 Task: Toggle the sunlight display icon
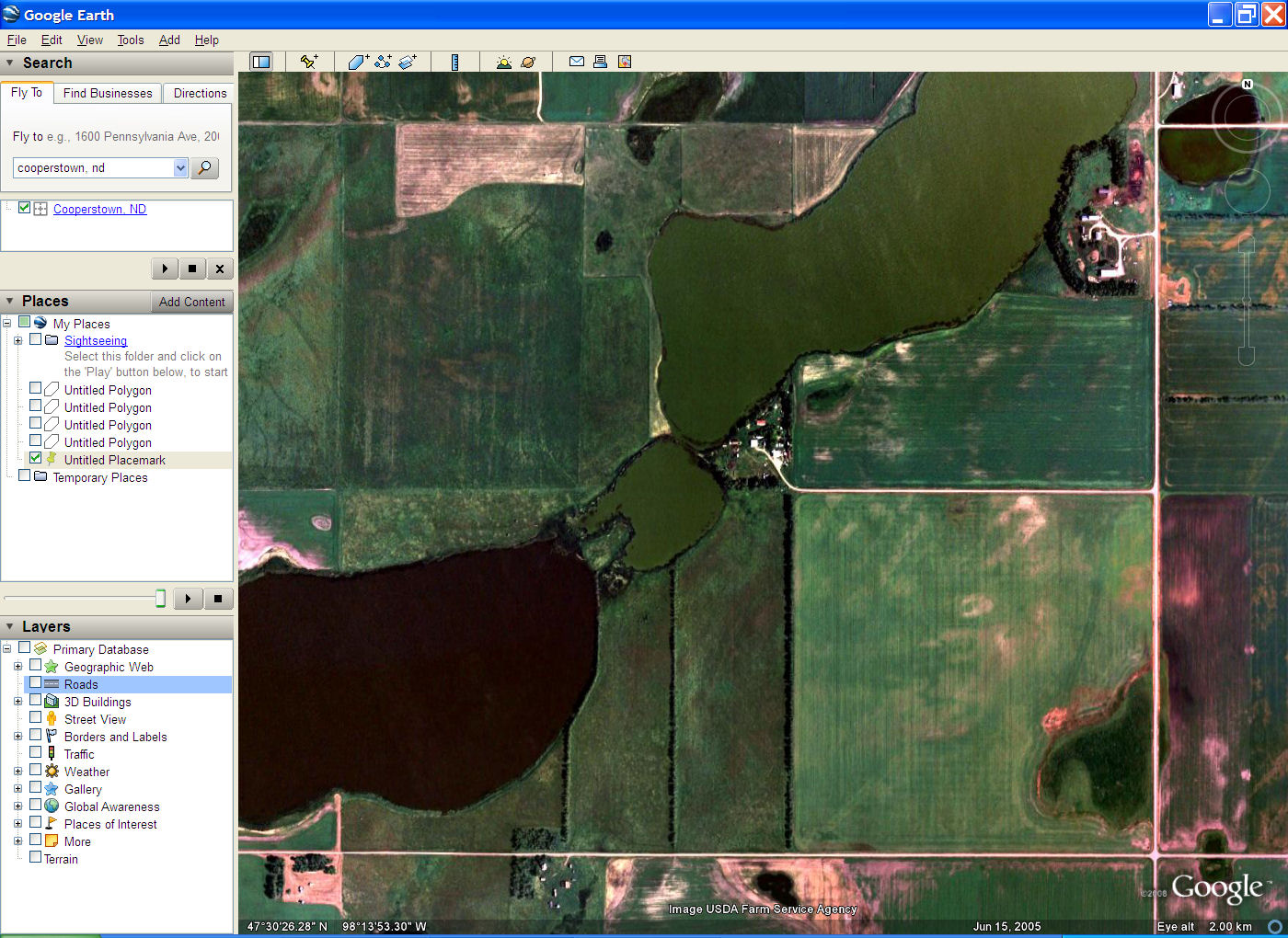tap(503, 62)
